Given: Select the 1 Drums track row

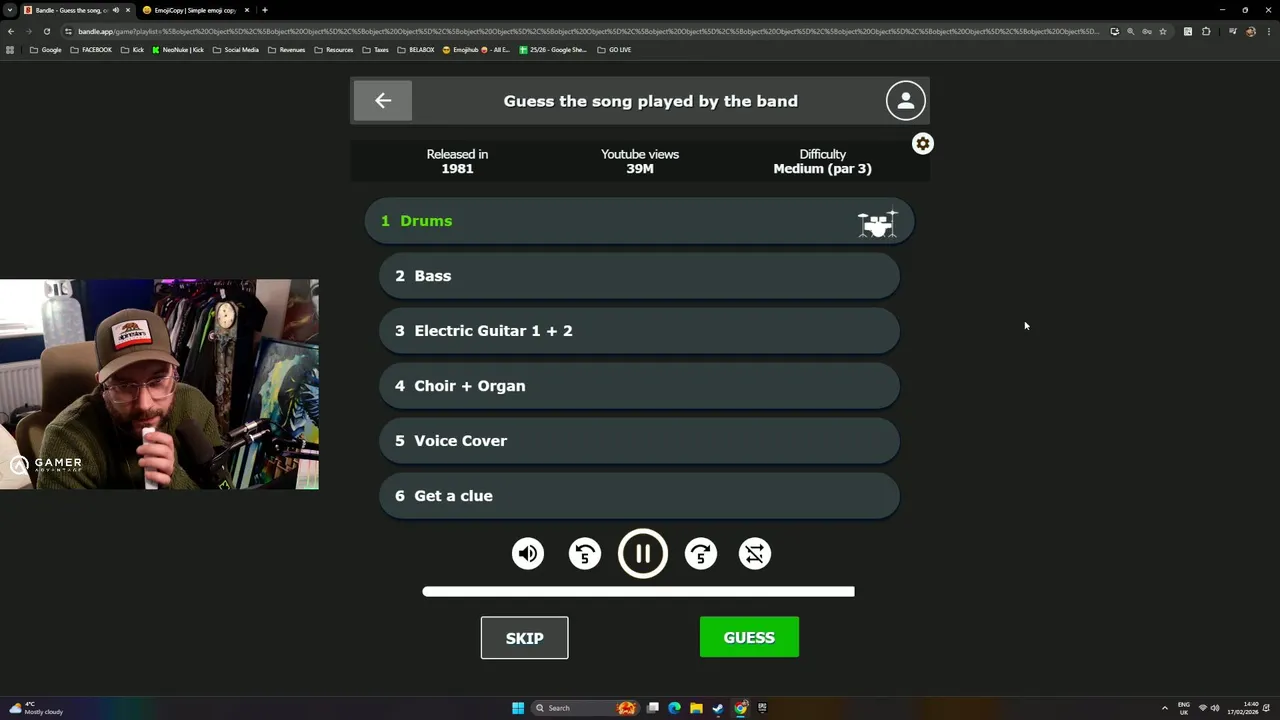Looking at the screenshot, I should (x=639, y=221).
